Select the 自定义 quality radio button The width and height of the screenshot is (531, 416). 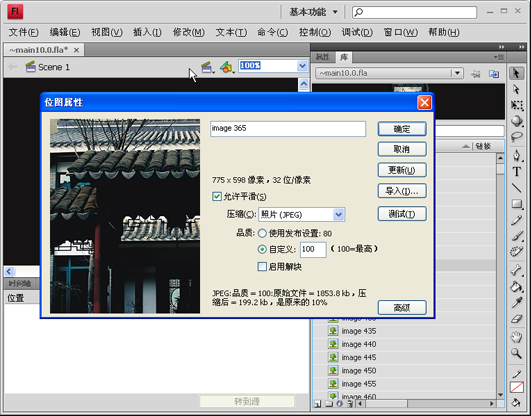262,249
